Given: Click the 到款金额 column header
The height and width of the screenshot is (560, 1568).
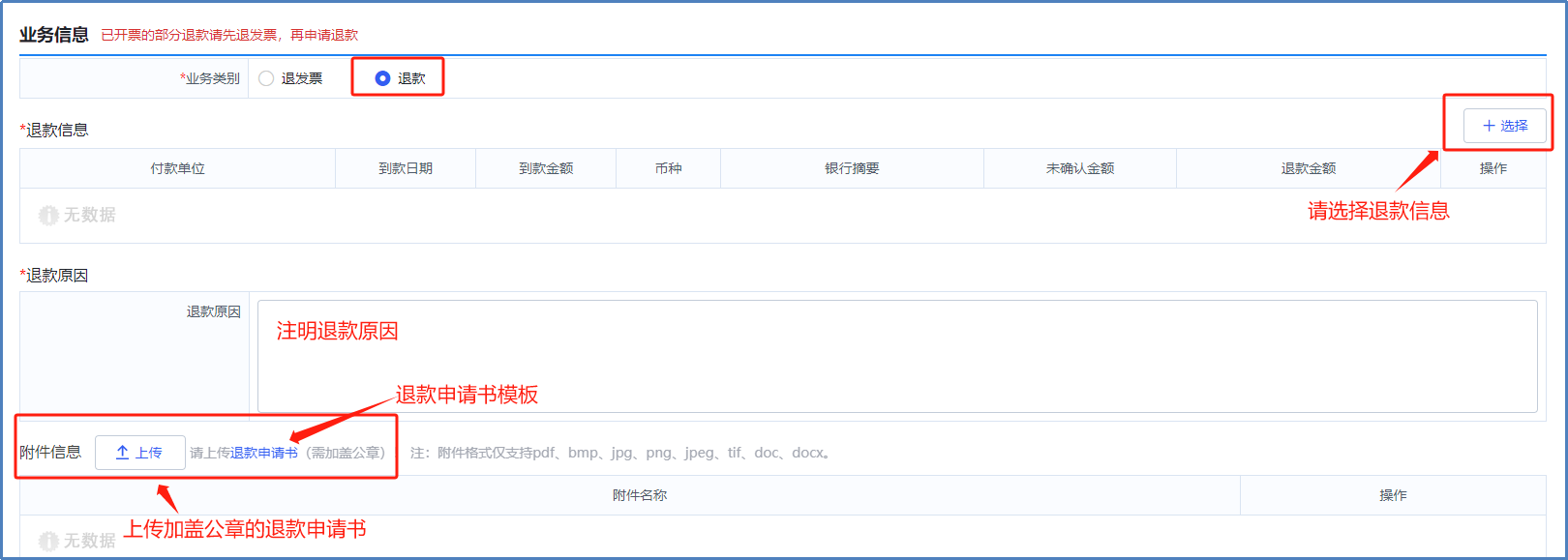Looking at the screenshot, I should point(546,168).
